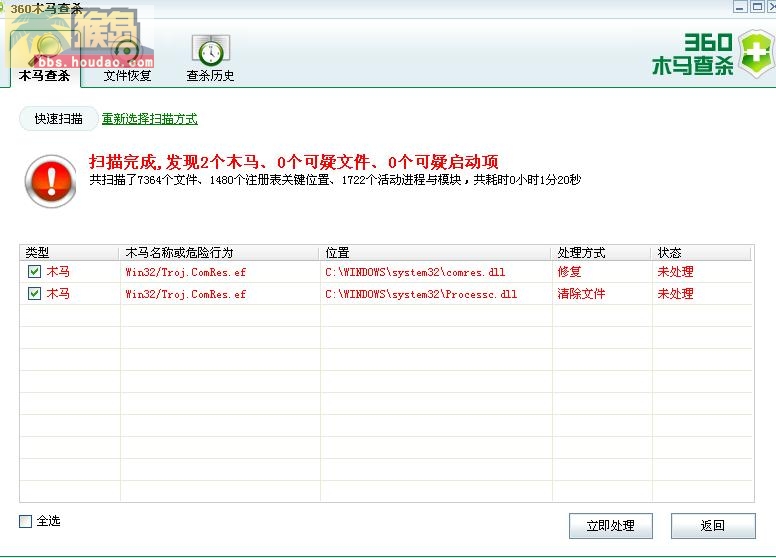Open the 查杀历史 clock icon
The width and height of the screenshot is (776, 558).
click(x=211, y=50)
